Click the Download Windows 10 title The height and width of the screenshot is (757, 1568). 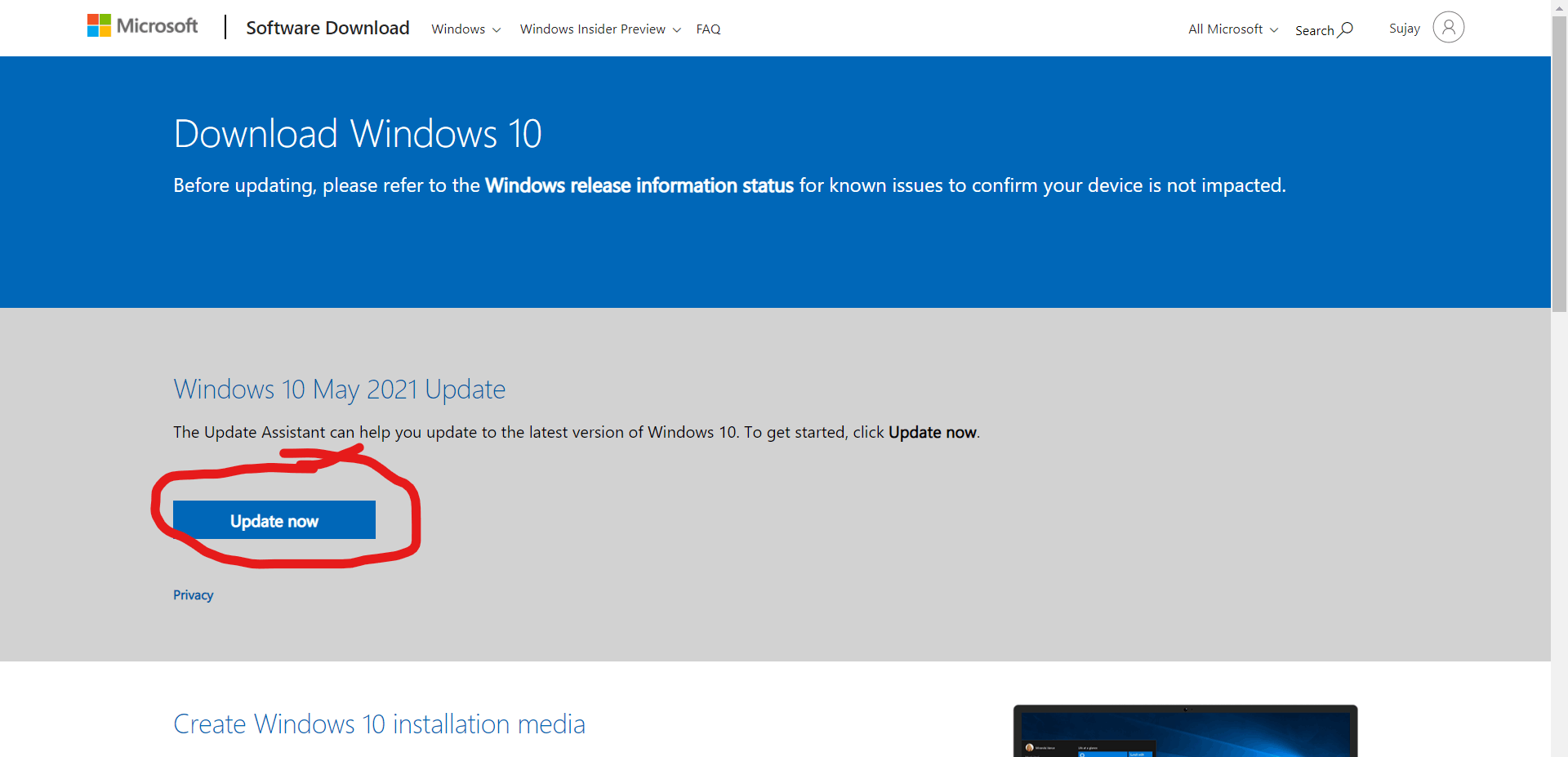tap(358, 134)
